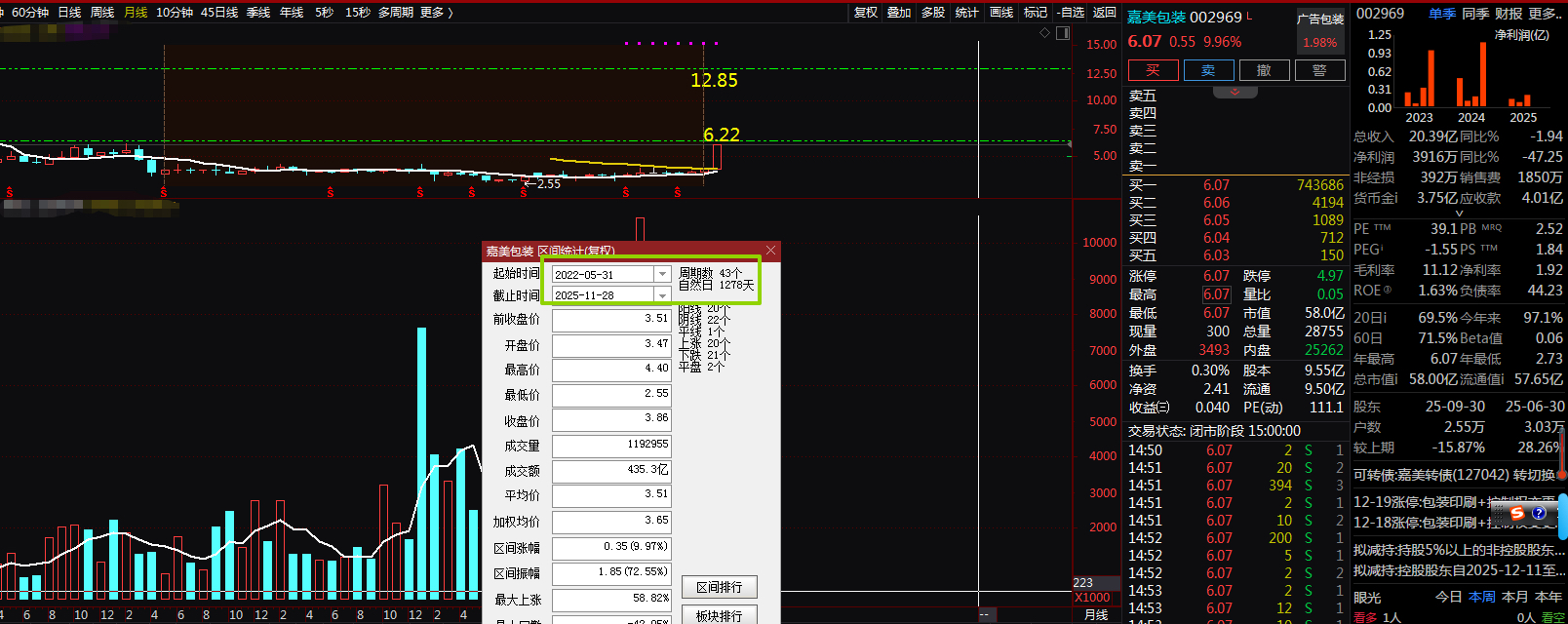Click the Sogou input method S icon

pos(1516,513)
